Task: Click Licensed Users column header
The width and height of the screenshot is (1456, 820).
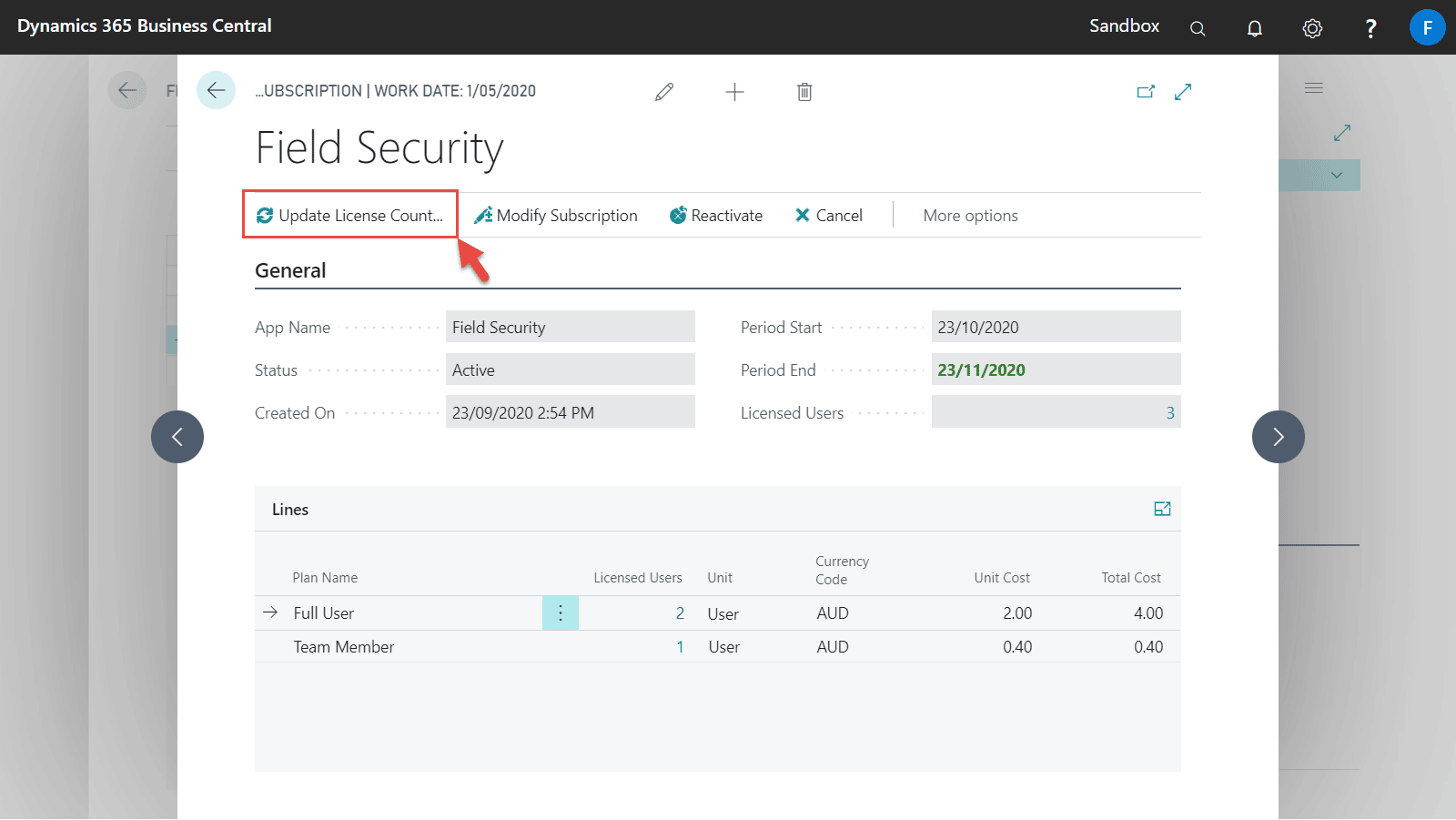Action: coord(638,578)
